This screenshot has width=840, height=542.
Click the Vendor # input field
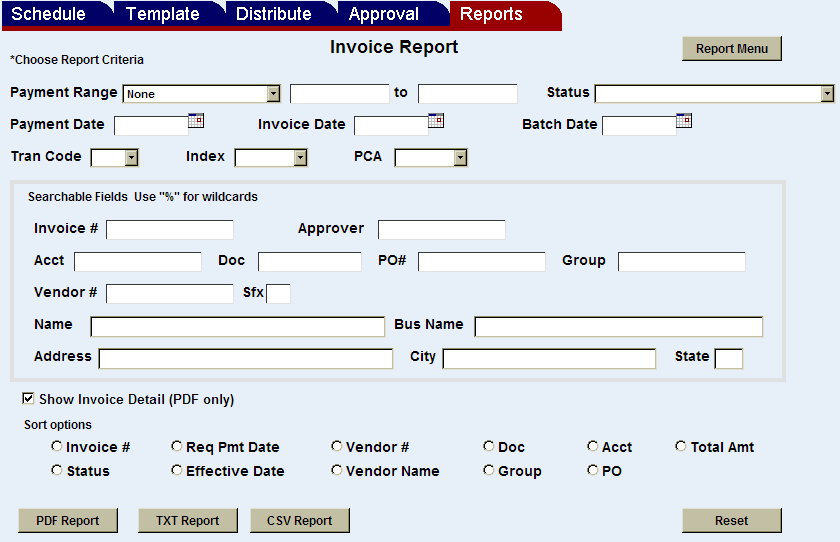pyautogui.click(x=170, y=294)
